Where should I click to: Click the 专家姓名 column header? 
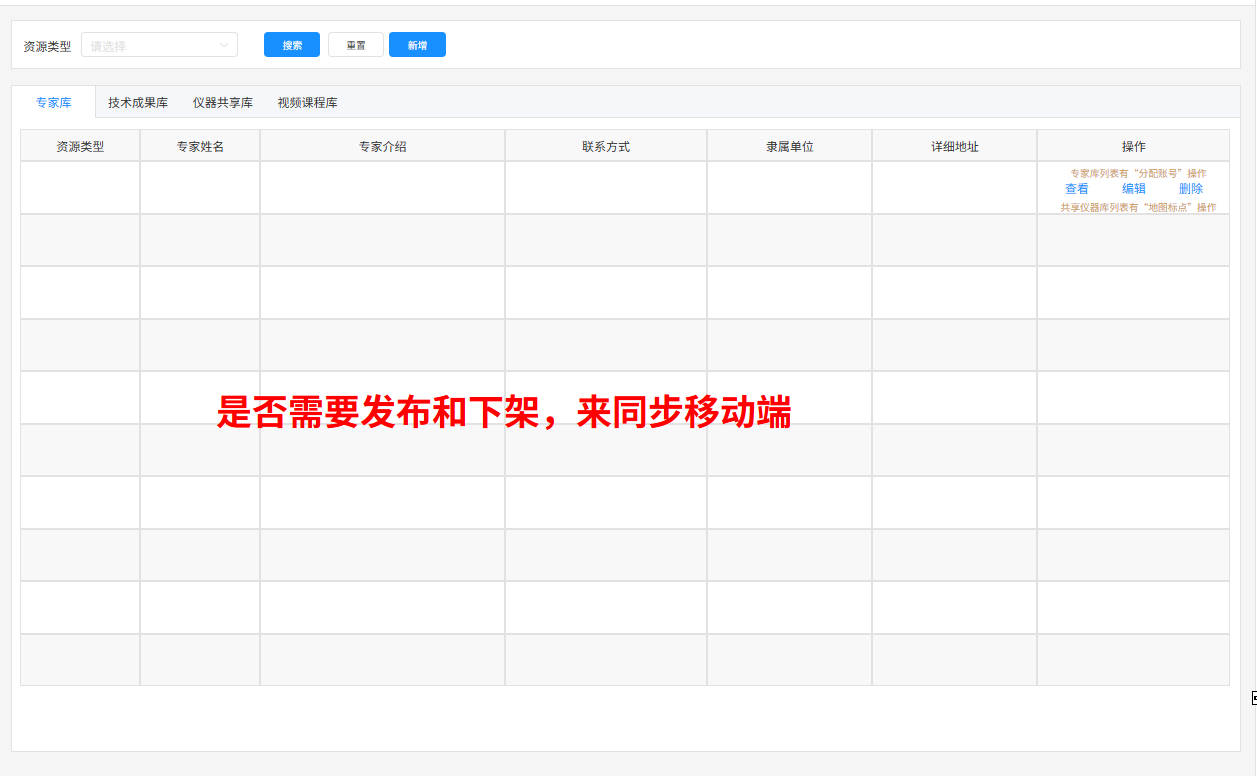[200, 146]
